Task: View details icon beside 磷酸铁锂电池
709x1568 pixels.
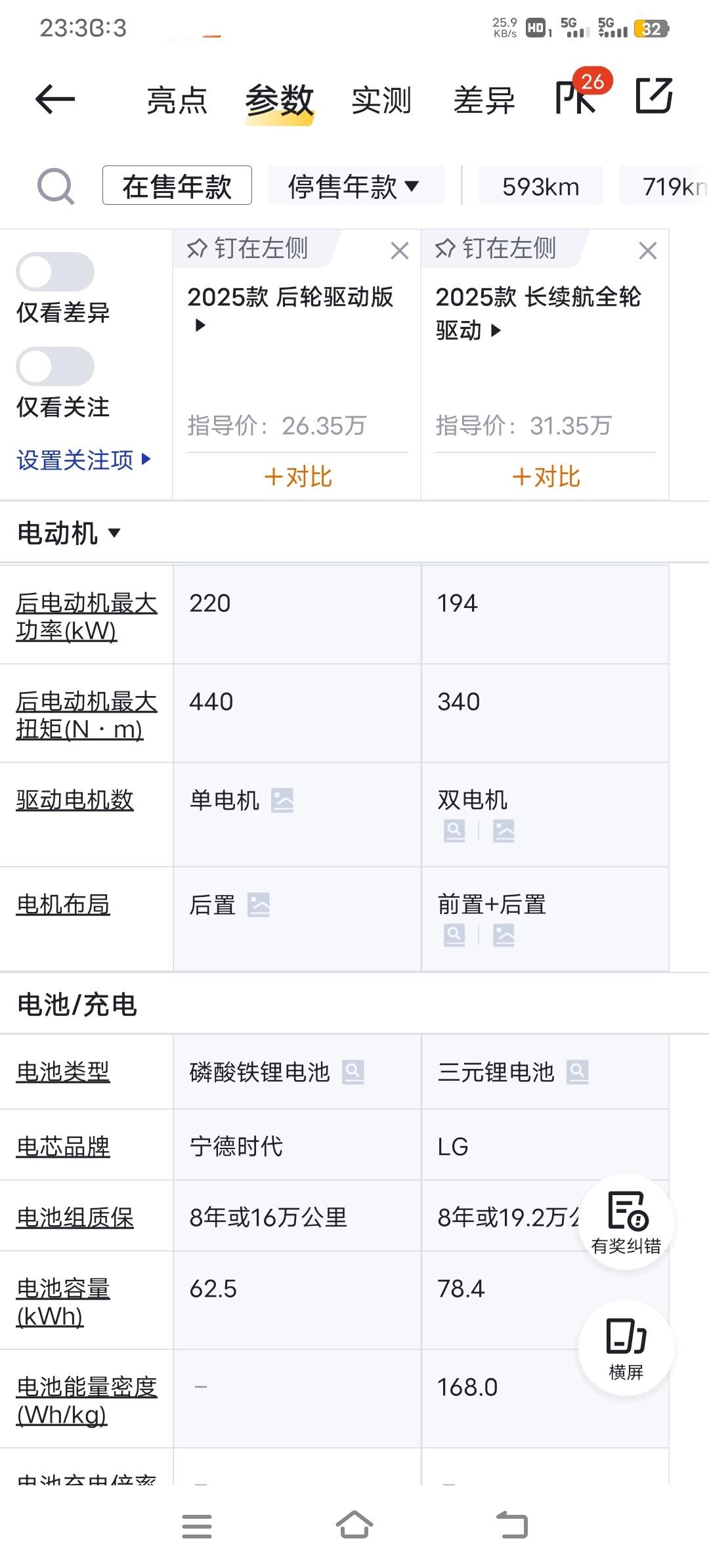Action: point(353,1072)
